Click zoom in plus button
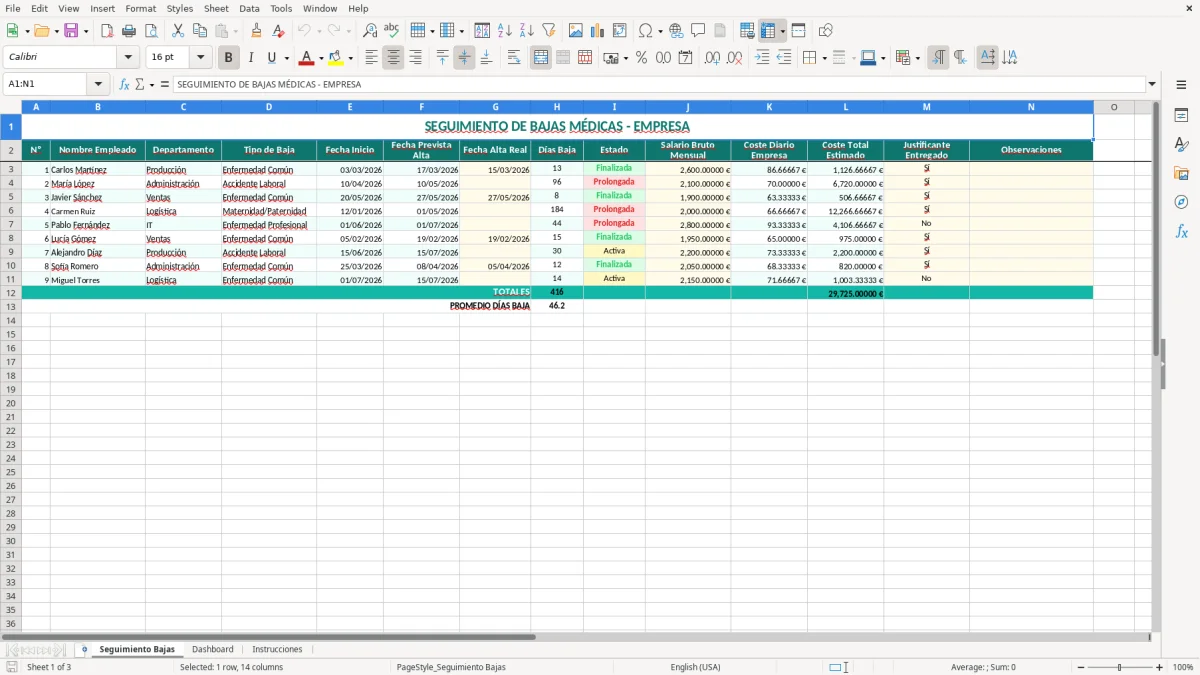1200x675 pixels. coord(1160,667)
